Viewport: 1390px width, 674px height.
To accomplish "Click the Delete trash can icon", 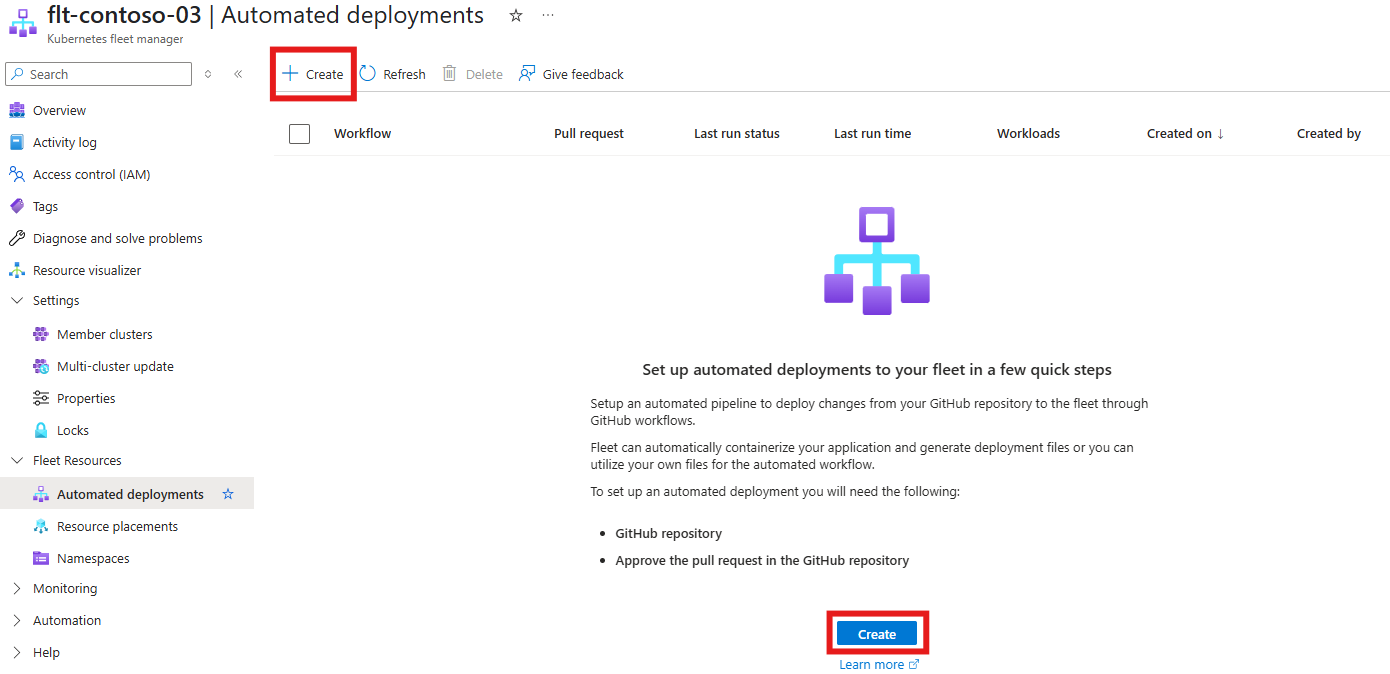I will tap(450, 73).
